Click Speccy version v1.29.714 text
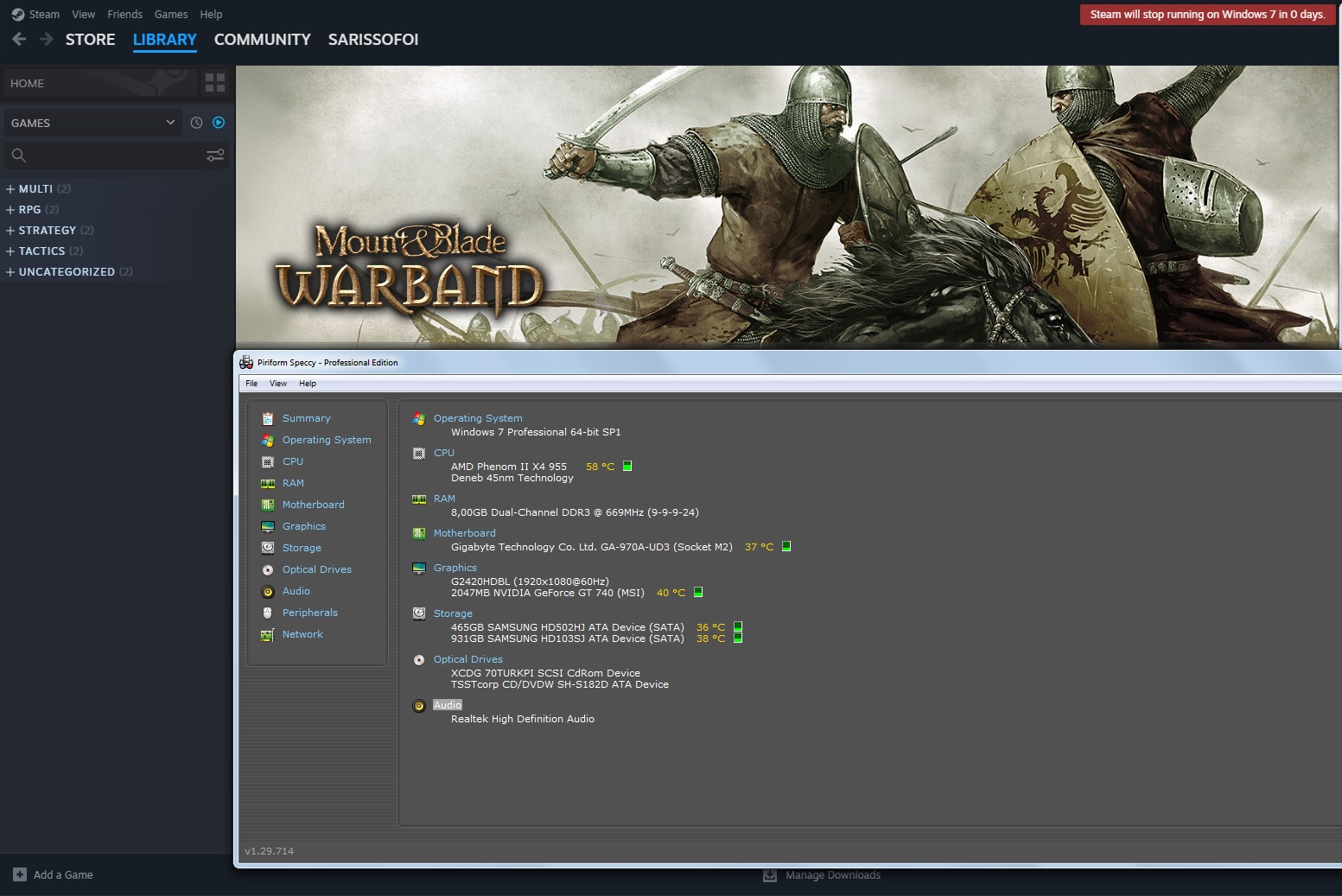This screenshot has height=896, width=1342. coord(269,851)
